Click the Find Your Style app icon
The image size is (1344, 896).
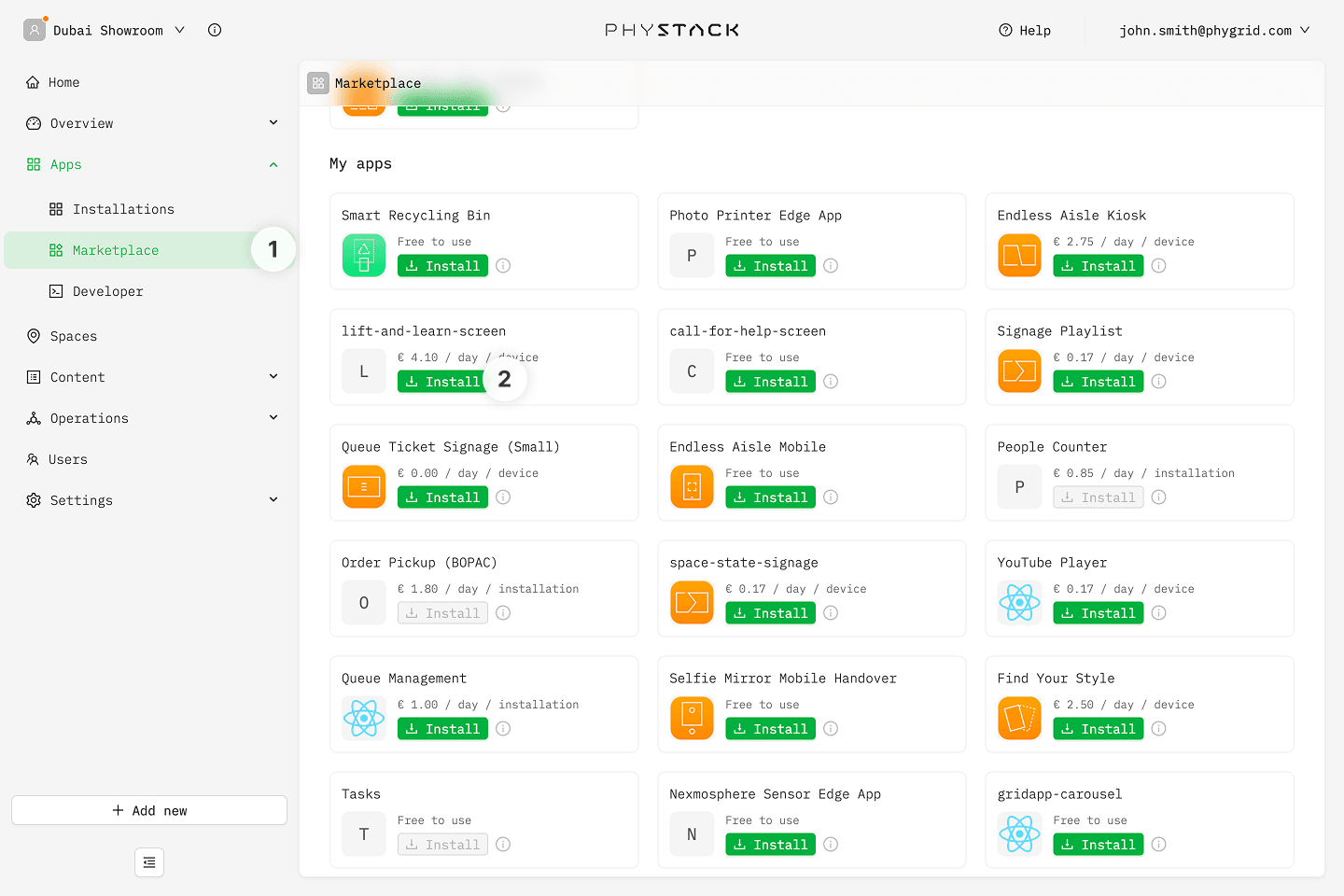tap(1019, 718)
